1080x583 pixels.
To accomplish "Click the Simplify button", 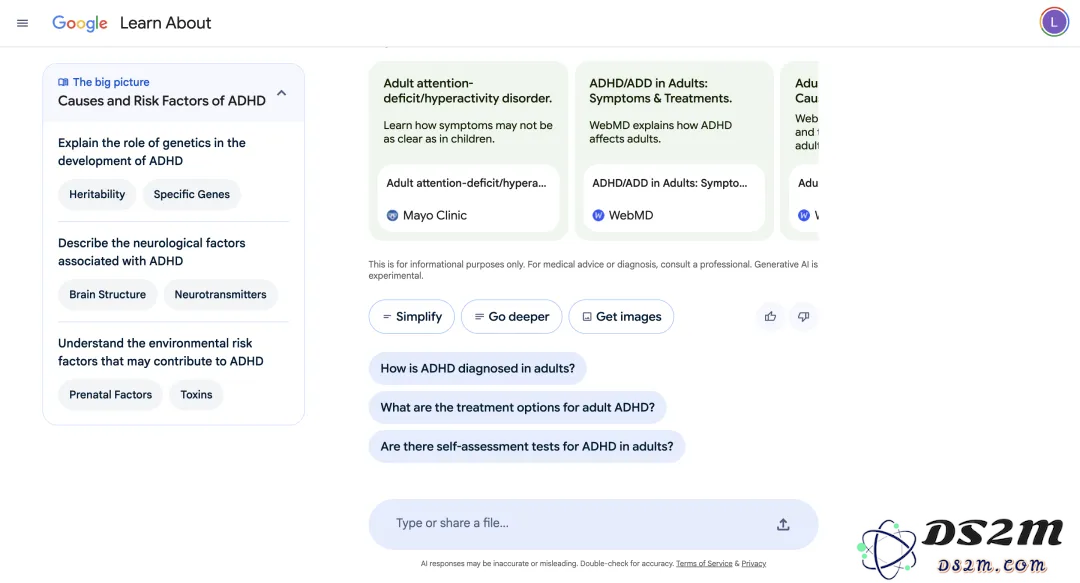I will coord(412,316).
